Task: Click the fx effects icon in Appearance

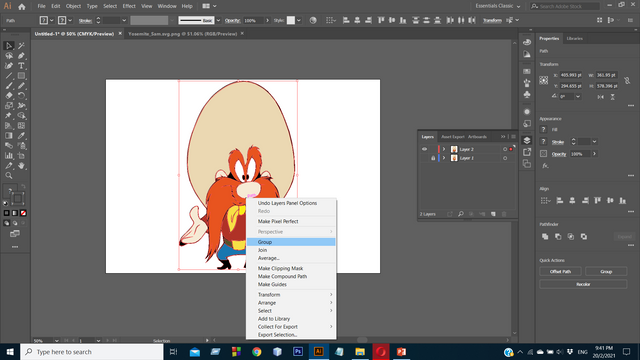Action: click(x=545, y=166)
